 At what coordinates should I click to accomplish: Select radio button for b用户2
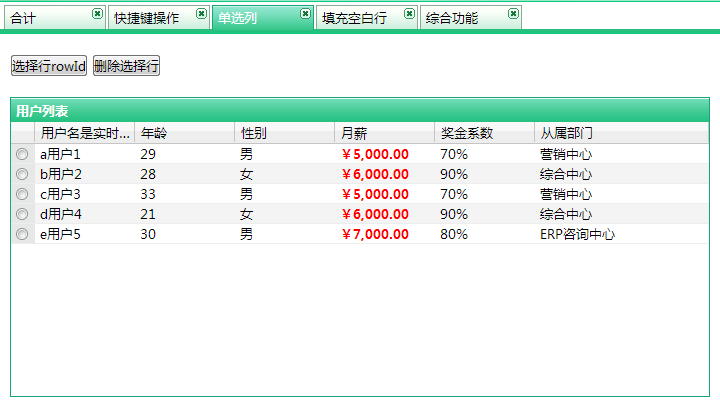(x=22, y=174)
